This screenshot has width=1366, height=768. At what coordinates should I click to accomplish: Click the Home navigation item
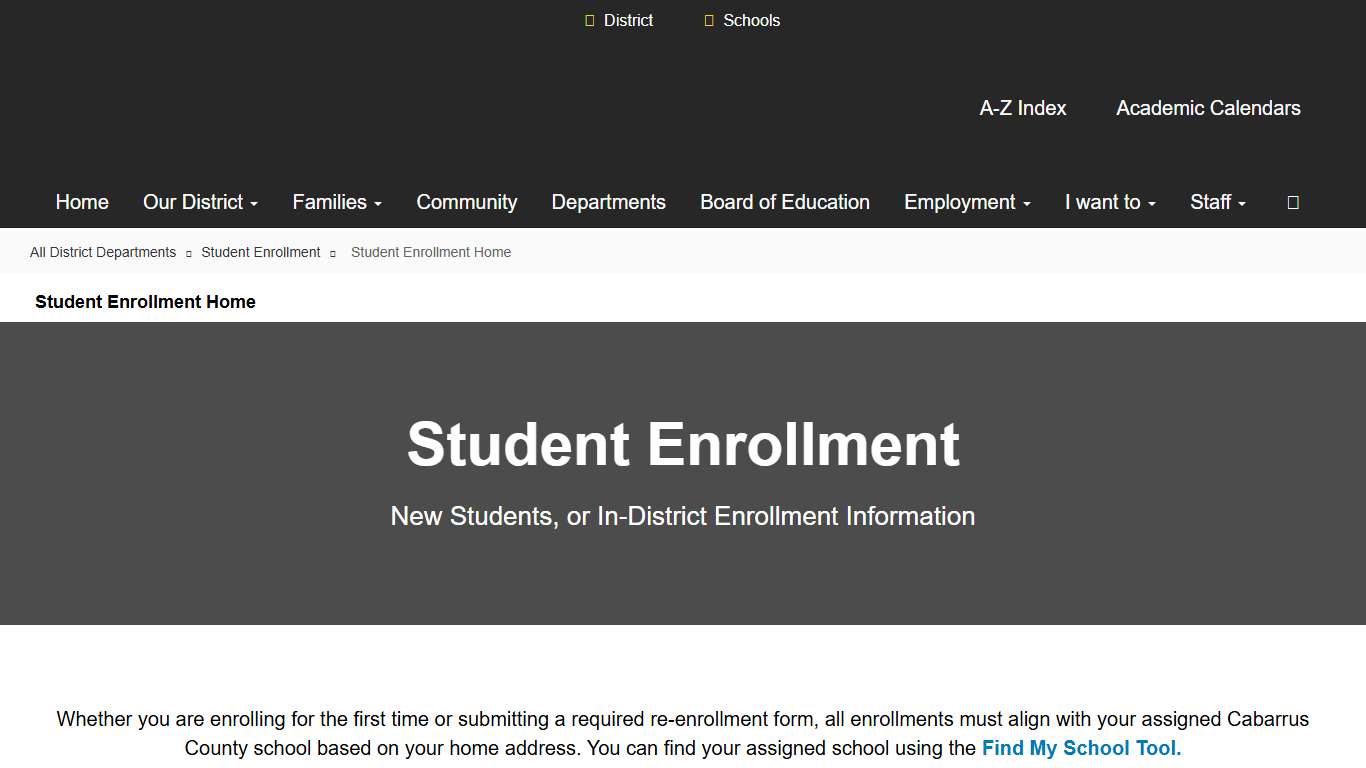tap(81, 202)
